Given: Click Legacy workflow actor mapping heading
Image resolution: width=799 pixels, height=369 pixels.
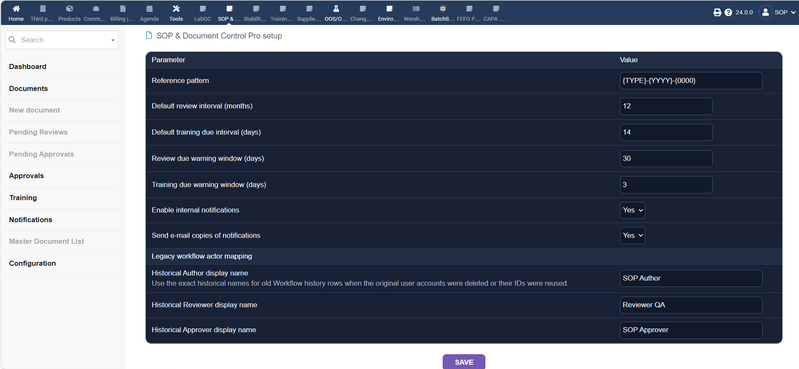Looking at the screenshot, I should (202, 256).
